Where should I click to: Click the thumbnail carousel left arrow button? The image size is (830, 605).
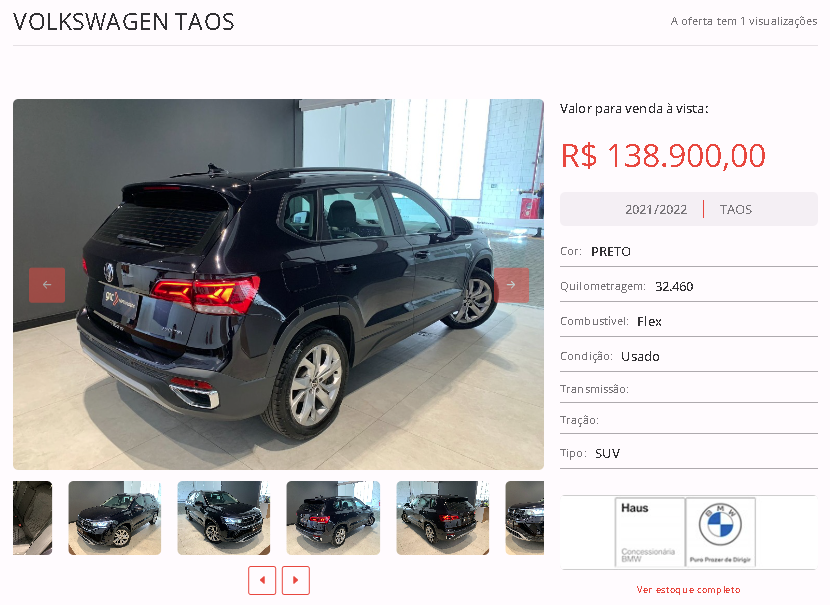coord(262,580)
